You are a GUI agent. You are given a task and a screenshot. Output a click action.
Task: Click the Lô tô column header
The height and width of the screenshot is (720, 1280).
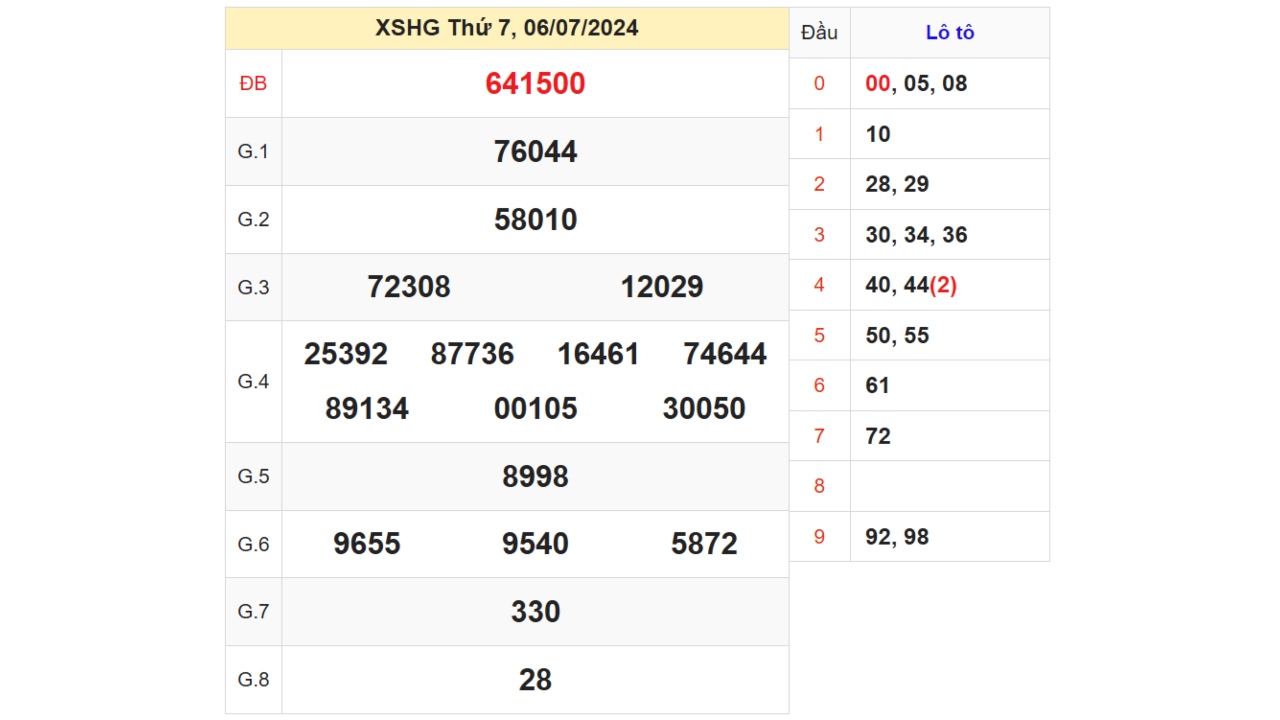pos(950,33)
